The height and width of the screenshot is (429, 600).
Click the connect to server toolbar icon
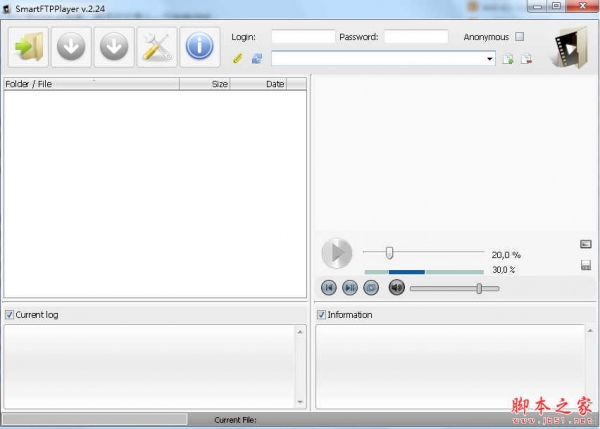coord(28,45)
